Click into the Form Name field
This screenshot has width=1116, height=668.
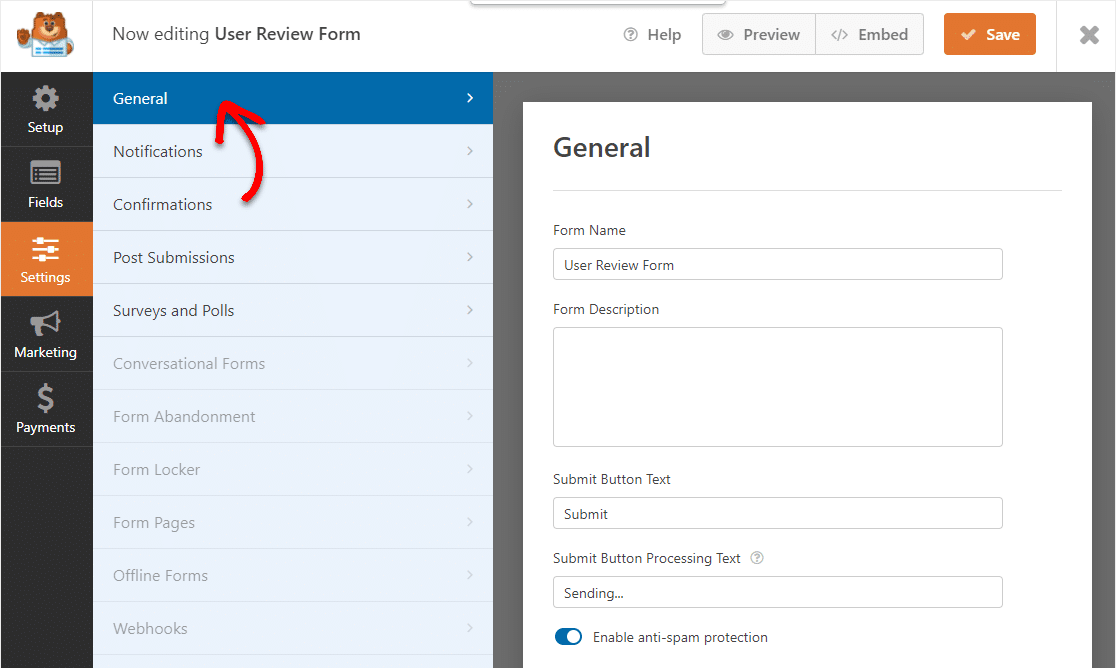(x=777, y=265)
